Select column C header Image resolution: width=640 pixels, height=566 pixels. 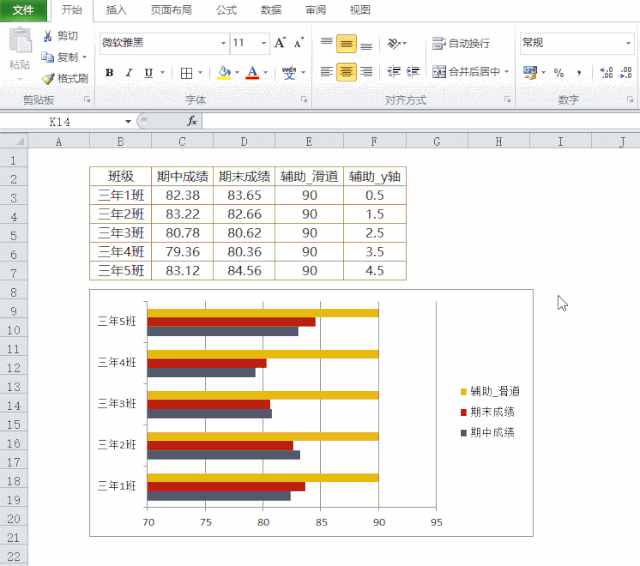pyautogui.click(x=182, y=142)
